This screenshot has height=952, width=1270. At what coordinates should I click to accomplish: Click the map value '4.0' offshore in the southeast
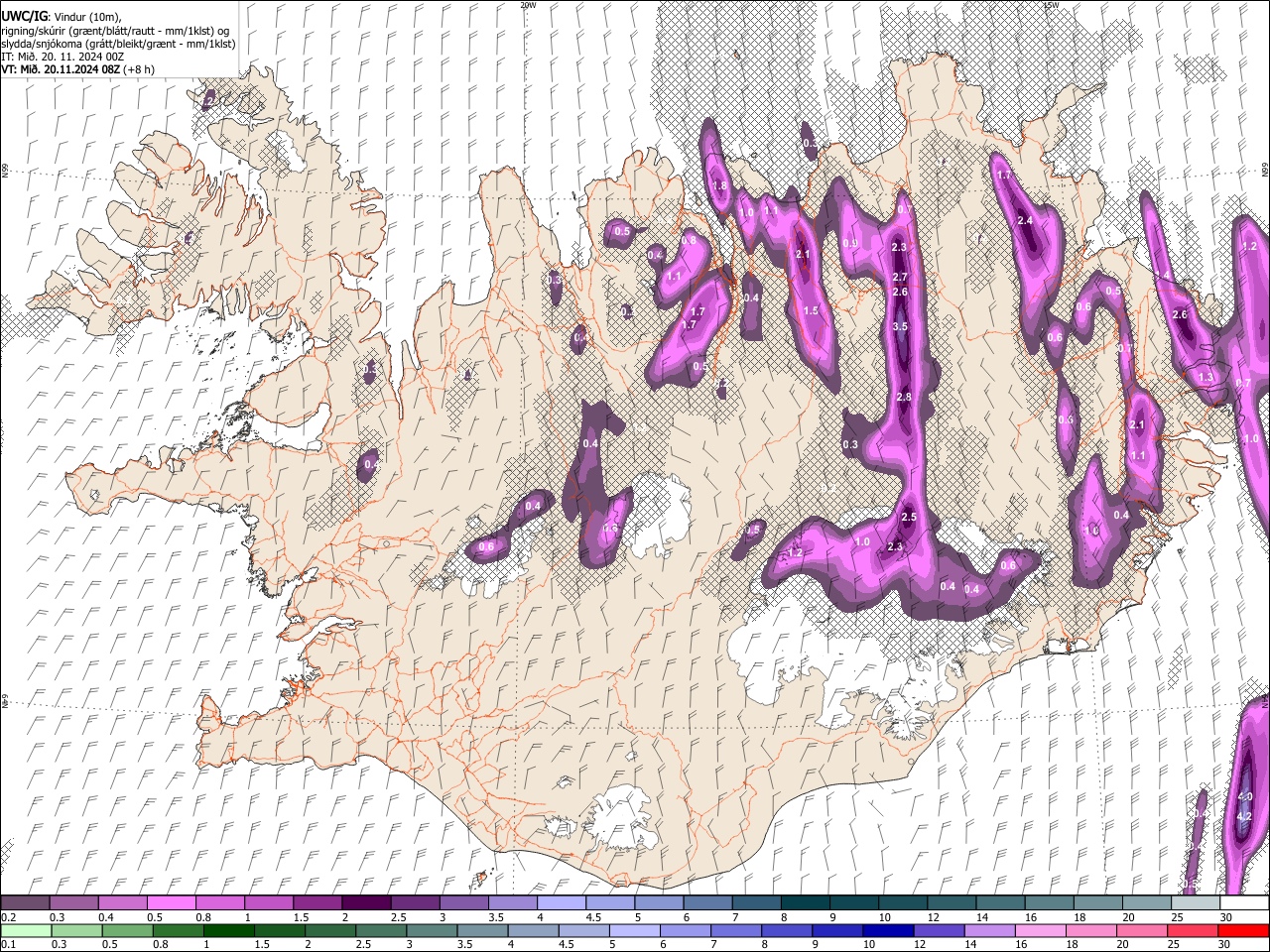1245,796
